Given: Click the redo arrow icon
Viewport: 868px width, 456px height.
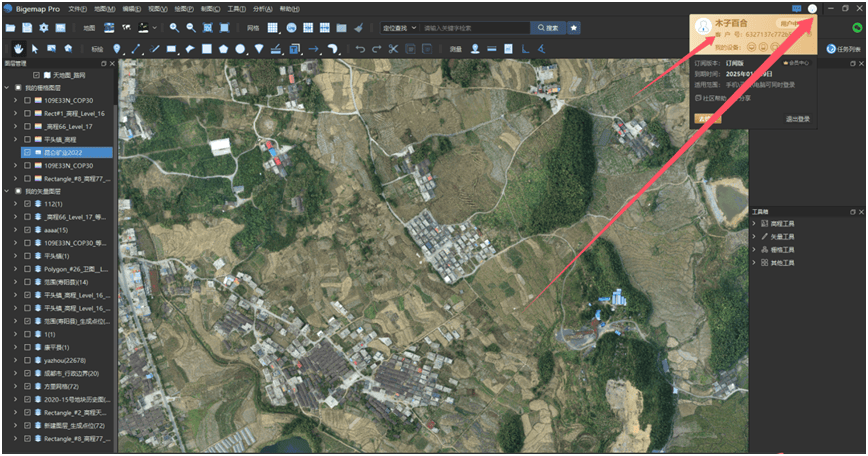Looking at the screenshot, I should pos(377,49).
